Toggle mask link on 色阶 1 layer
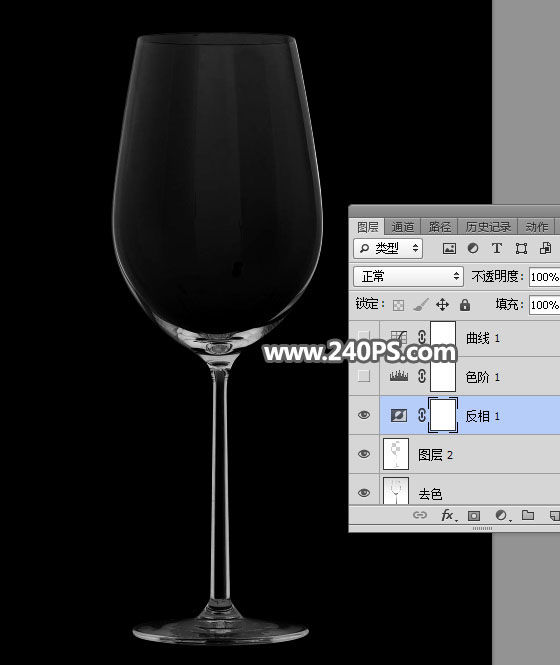560x665 pixels. tap(421, 376)
